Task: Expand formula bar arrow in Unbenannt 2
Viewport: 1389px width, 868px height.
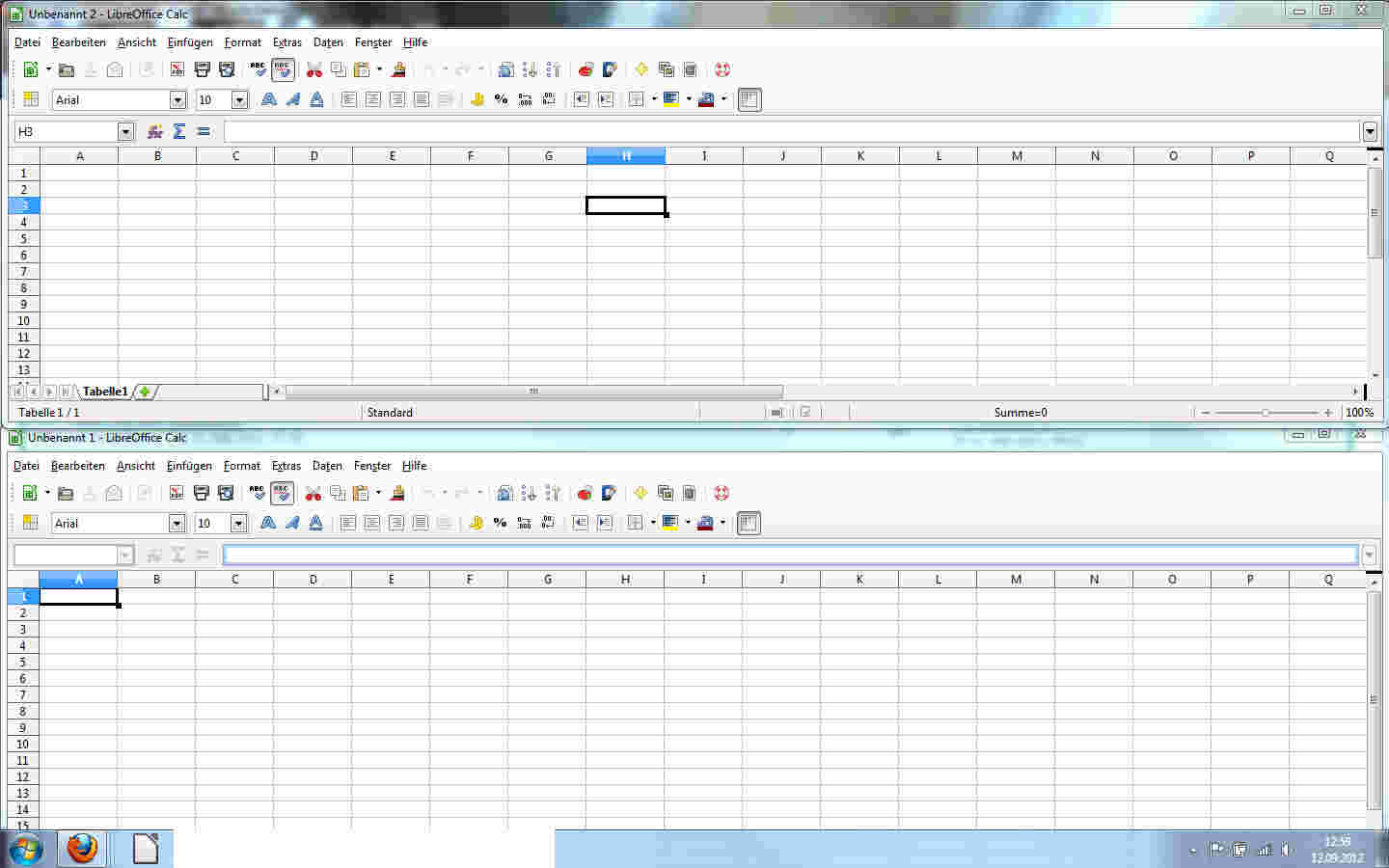Action: (1370, 131)
